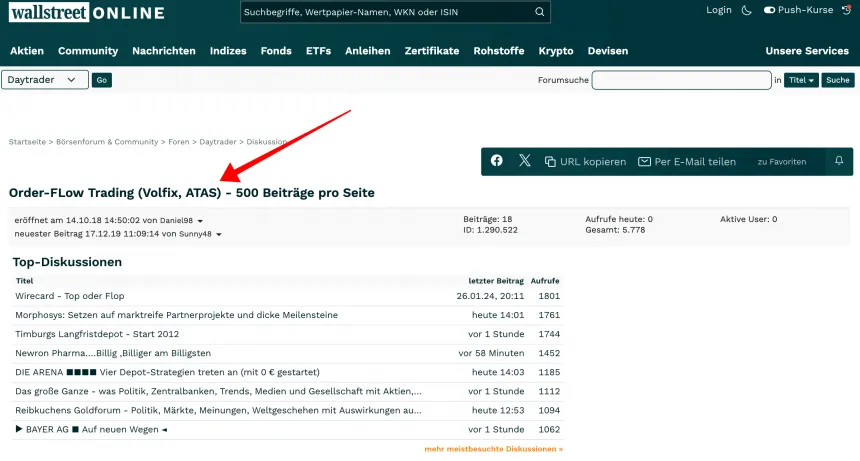Click the ID: 1.290.522 text
This screenshot has height=461, width=860.
[490, 230]
